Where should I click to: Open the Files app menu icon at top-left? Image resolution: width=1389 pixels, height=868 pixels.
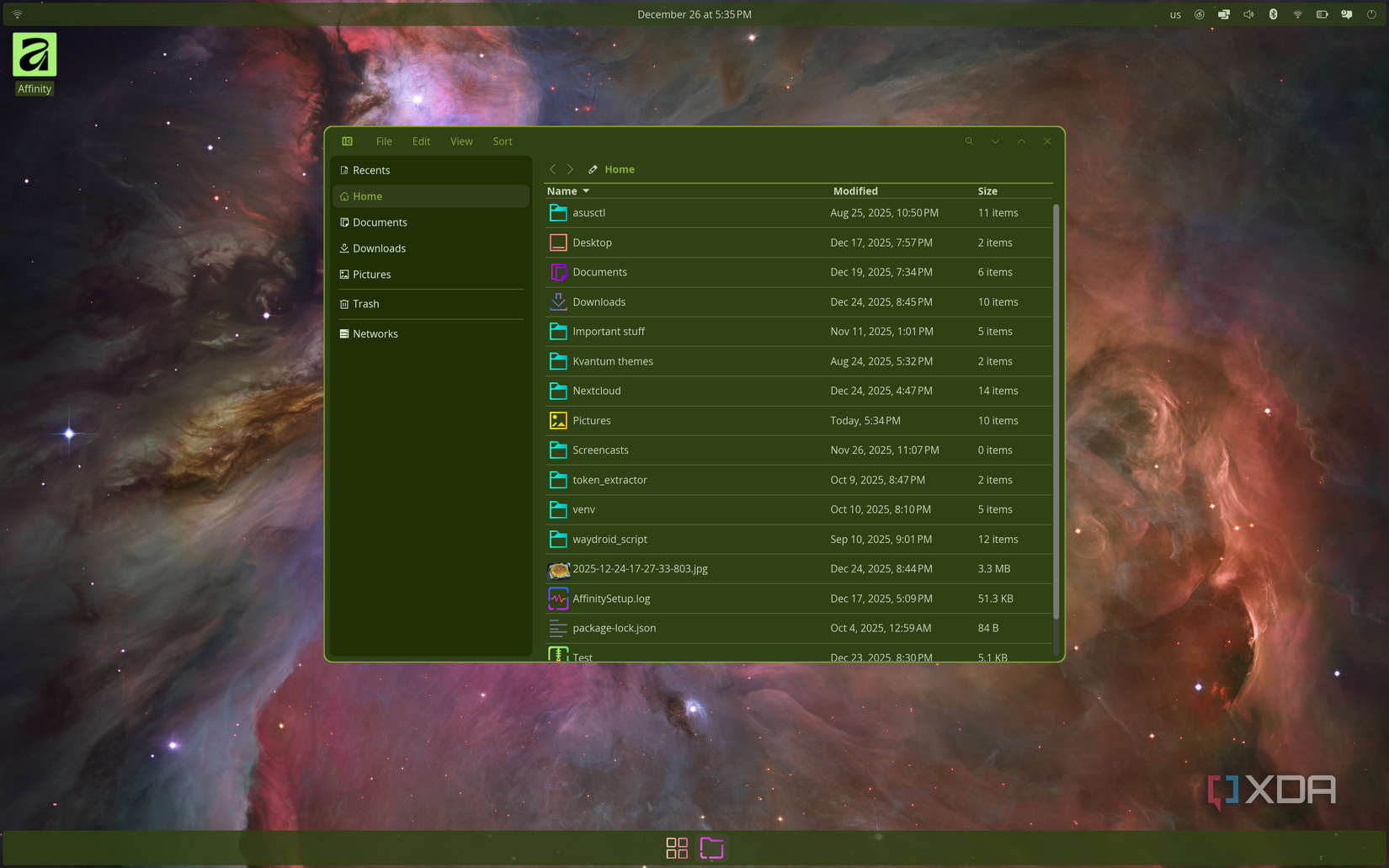click(347, 141)
